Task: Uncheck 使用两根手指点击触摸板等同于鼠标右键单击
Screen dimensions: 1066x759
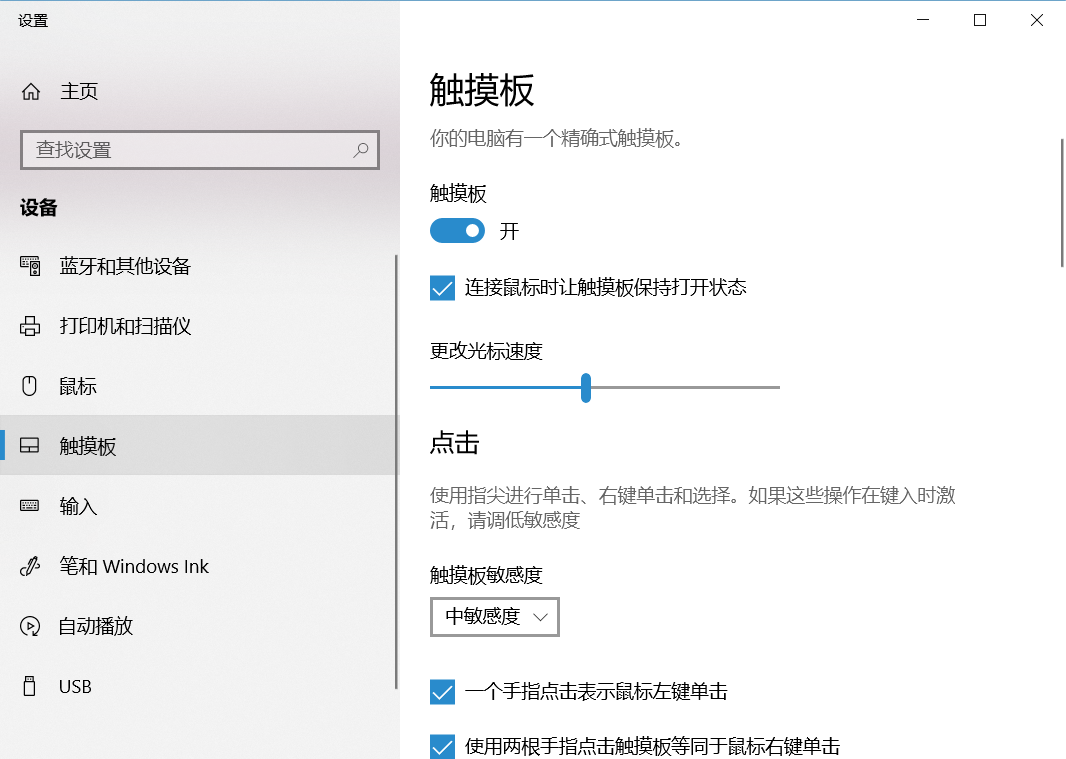Action: coord(442,746)
